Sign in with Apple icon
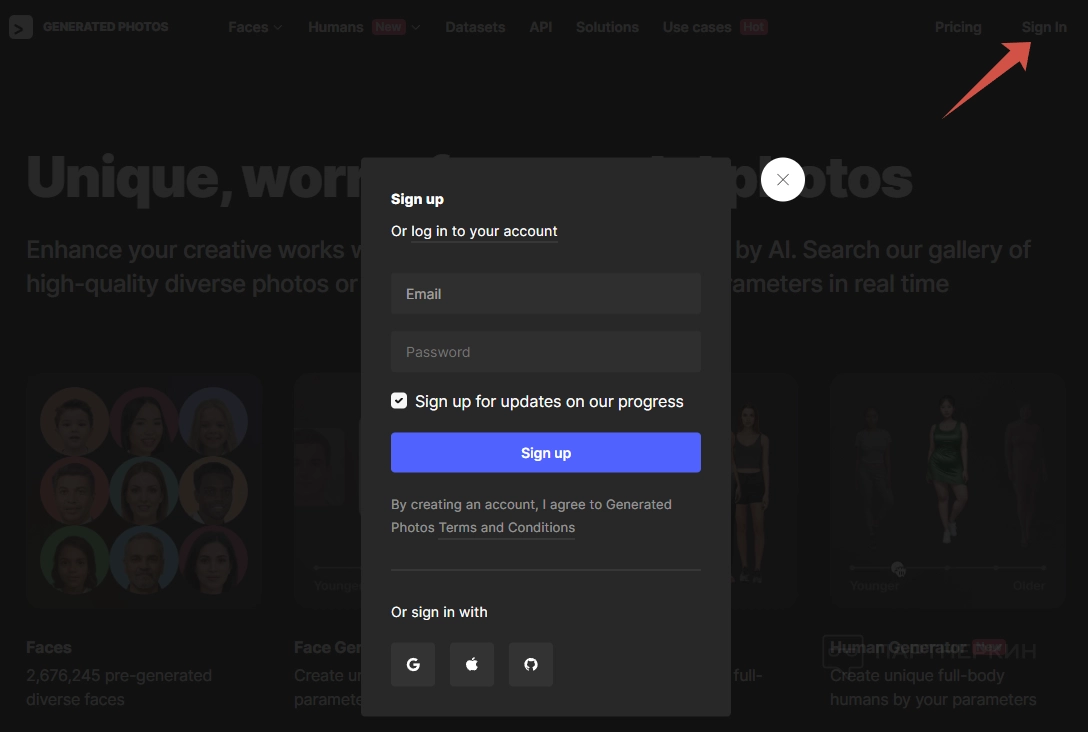1088x732 pixels. (x=472, y=664)
